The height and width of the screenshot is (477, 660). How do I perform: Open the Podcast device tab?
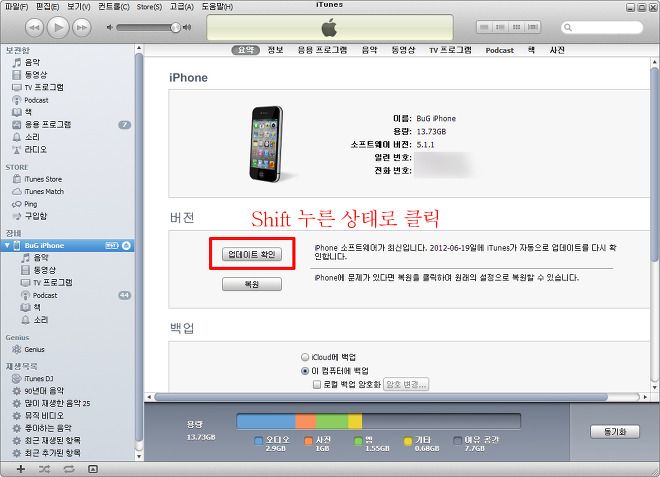coord(500,51)
